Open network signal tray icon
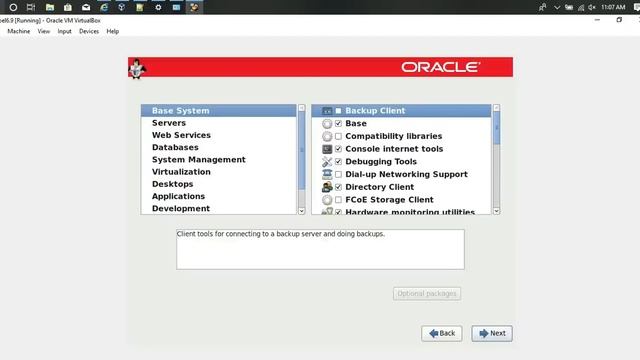Image resolution: width=640 pixels, height=360 pixels. tap(581, 7)
